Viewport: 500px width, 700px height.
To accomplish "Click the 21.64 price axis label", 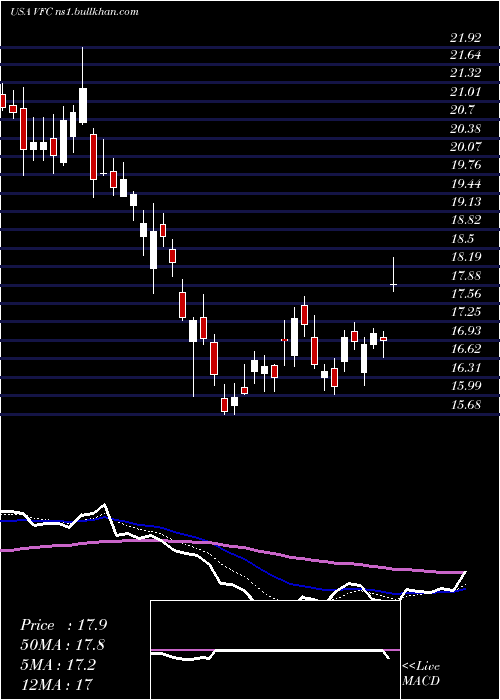I will [x=465, y=56].
